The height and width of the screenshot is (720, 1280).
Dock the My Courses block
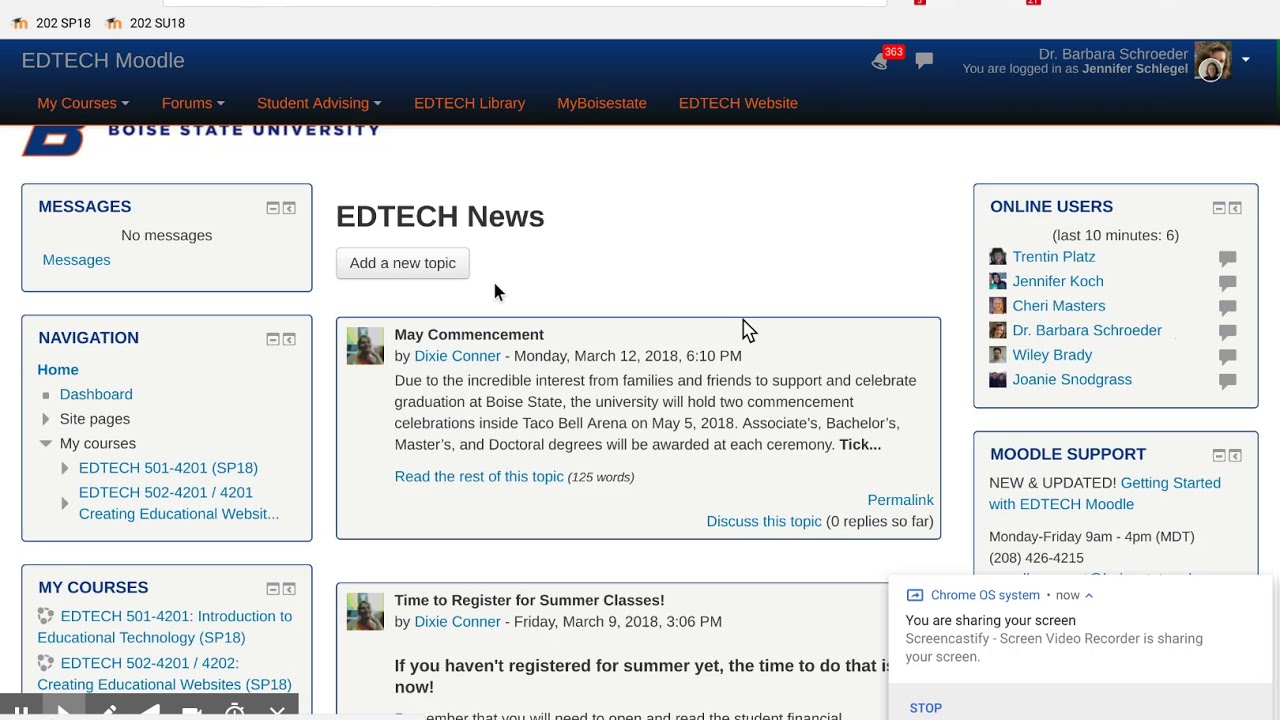[x=289, y=589]
